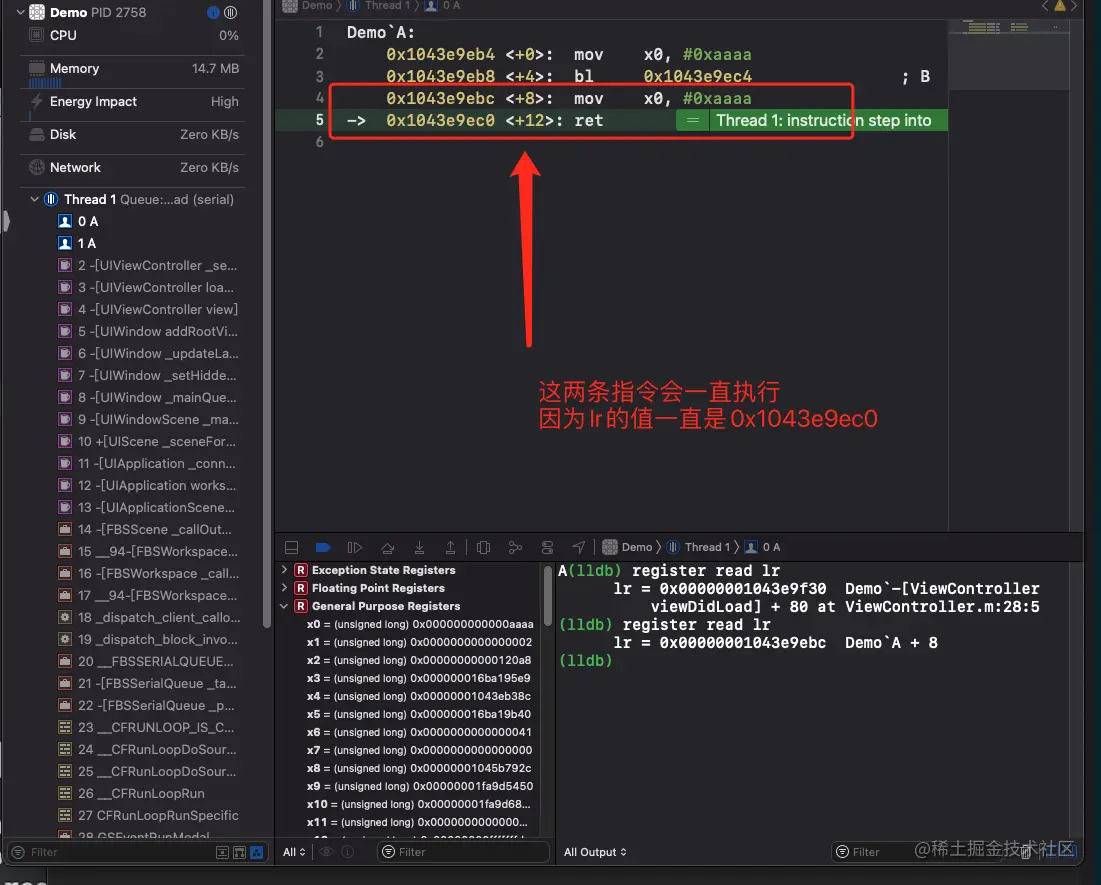Image resolution: width=1101 pixels, height=885 pixels.
Task: Step out of the current function
Action: 450,547
